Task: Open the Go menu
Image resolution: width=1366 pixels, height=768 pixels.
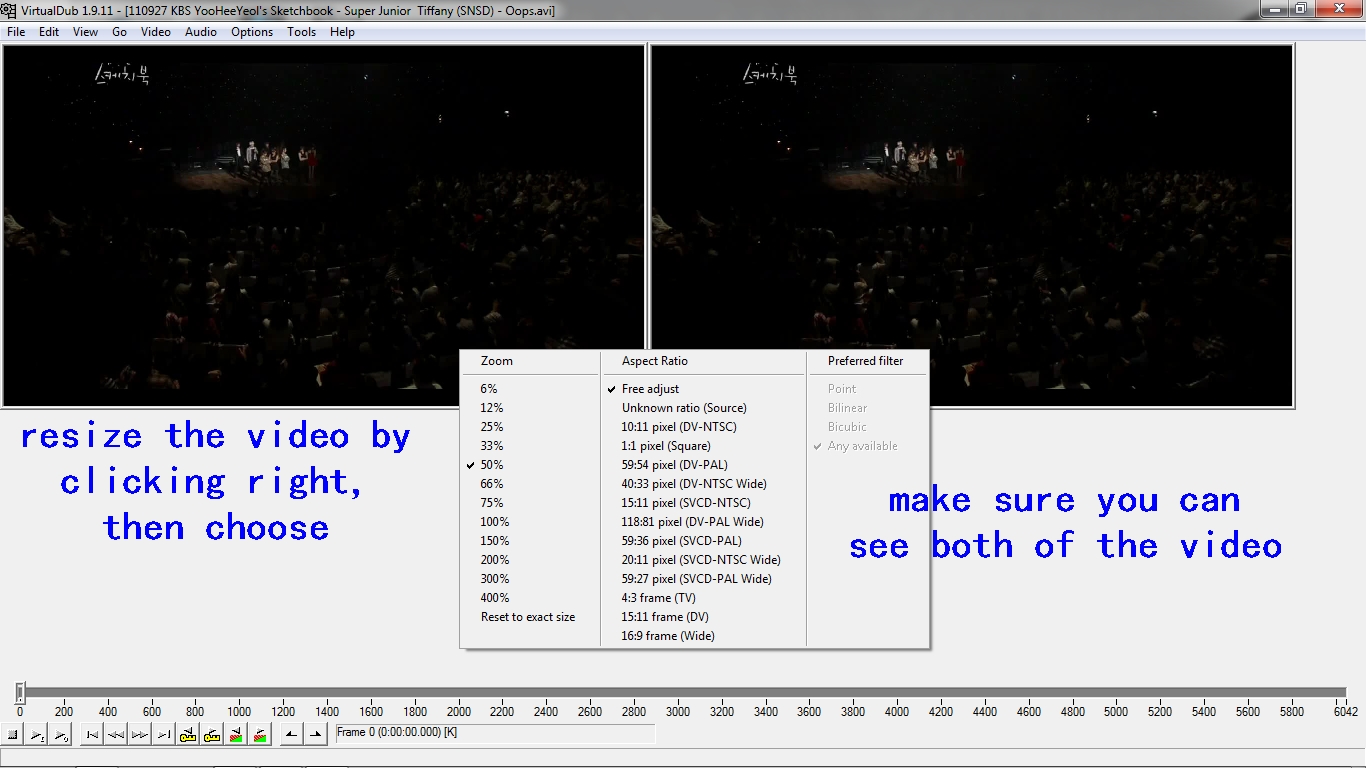Action: pos(119,32)
